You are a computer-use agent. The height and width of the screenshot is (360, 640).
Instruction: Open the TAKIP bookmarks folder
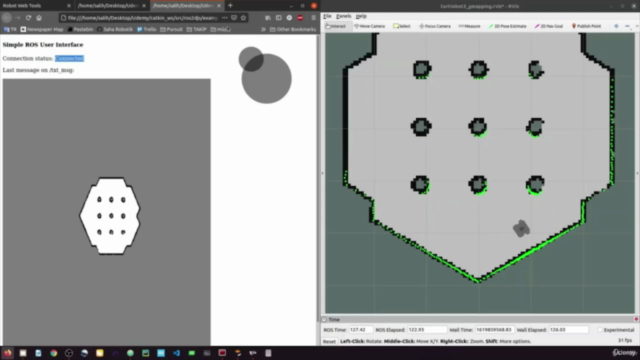[197, 29]
